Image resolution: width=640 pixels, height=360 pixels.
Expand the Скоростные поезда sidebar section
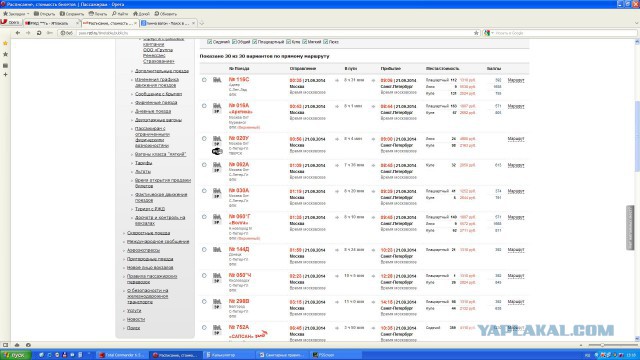[x=148, y=233]
